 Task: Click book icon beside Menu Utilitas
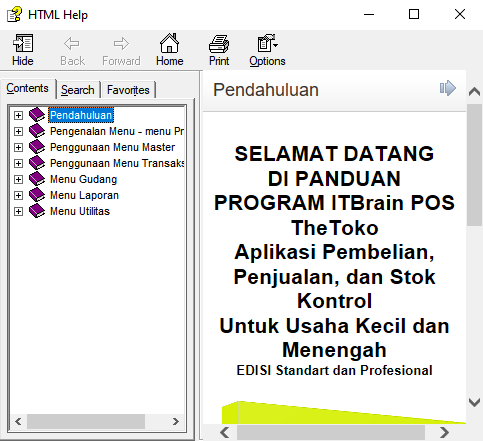click(x=37, y=211)
